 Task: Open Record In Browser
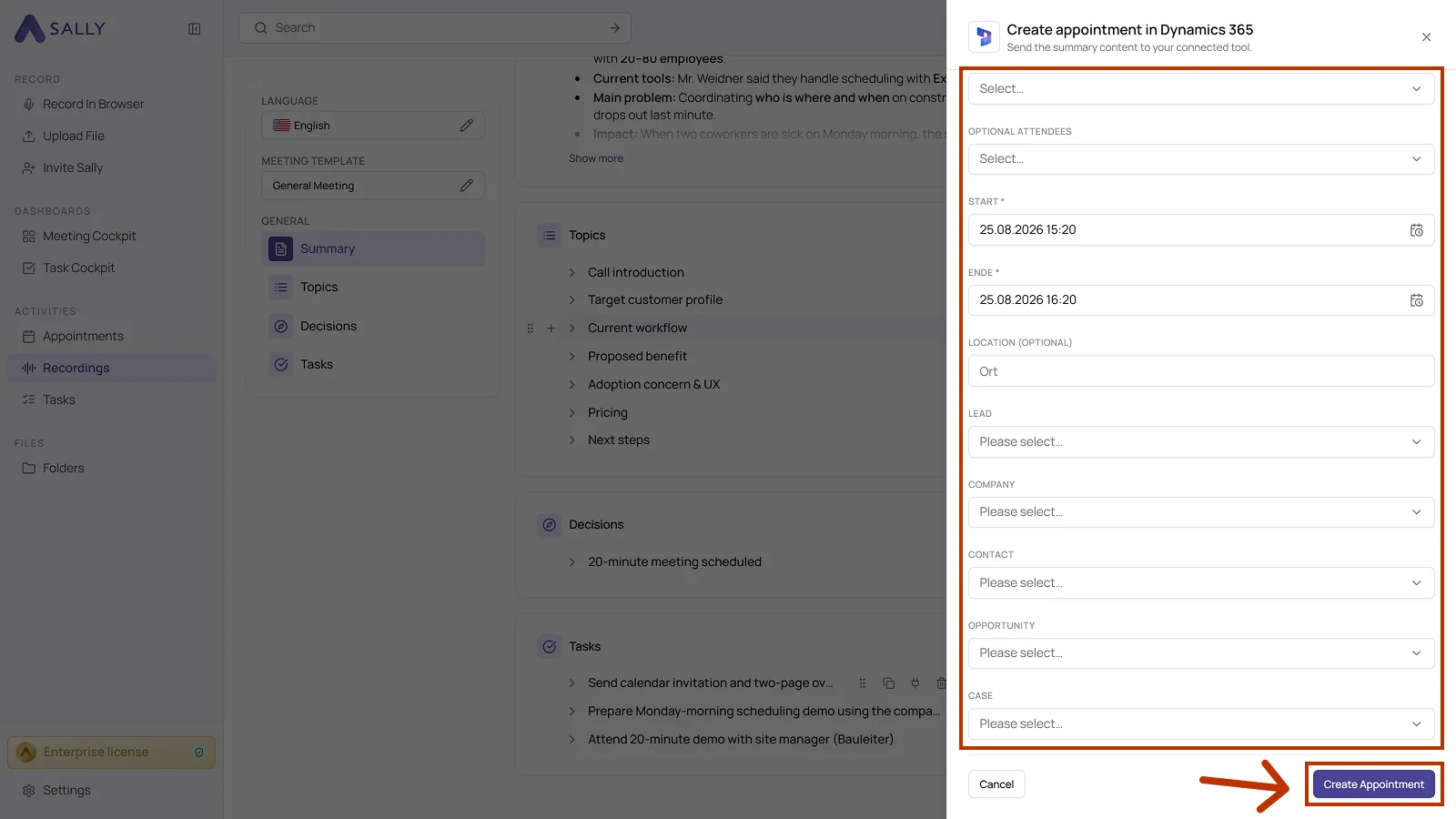pos(84,105)
